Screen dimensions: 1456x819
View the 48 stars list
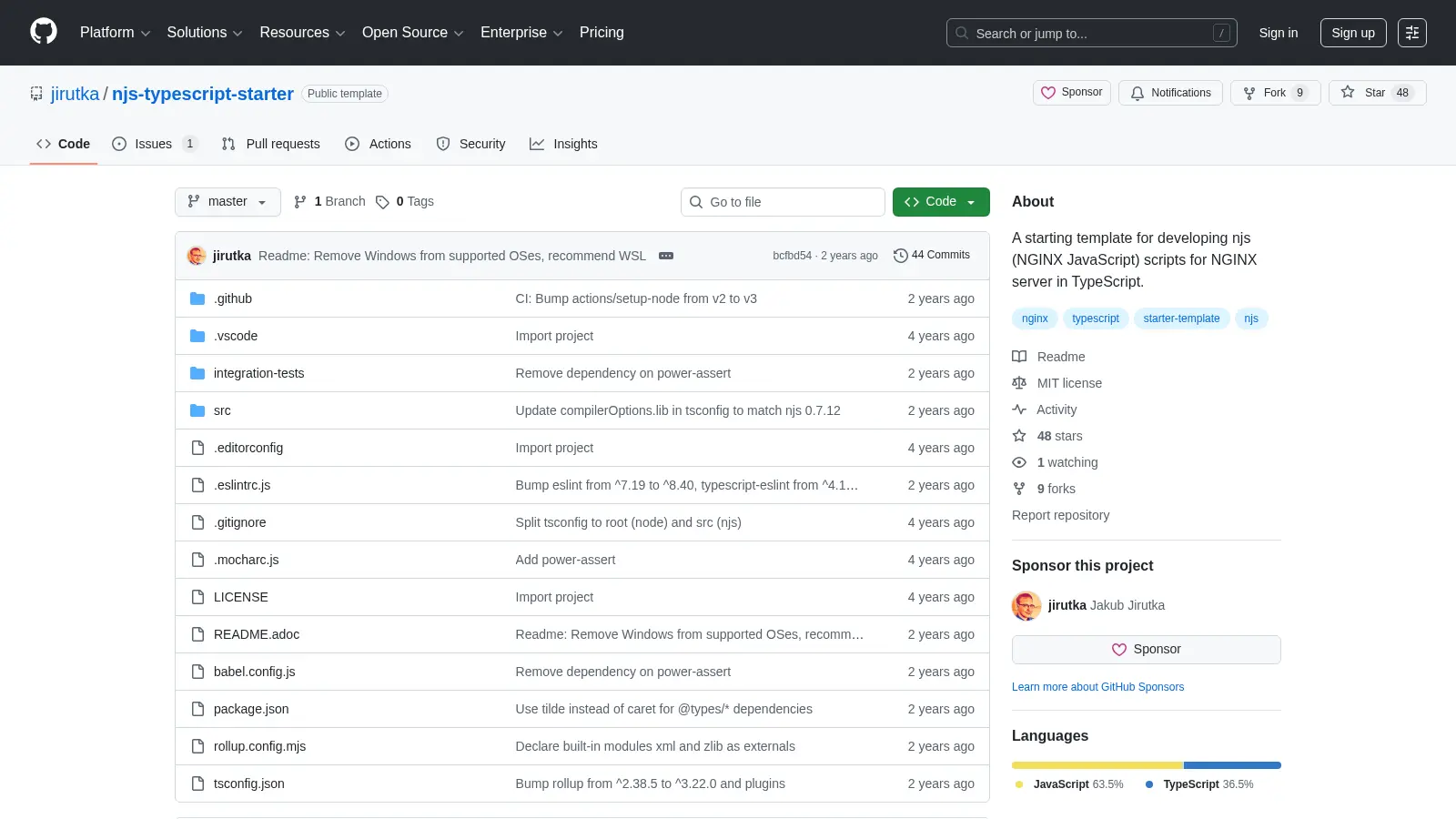(1047, 436)
